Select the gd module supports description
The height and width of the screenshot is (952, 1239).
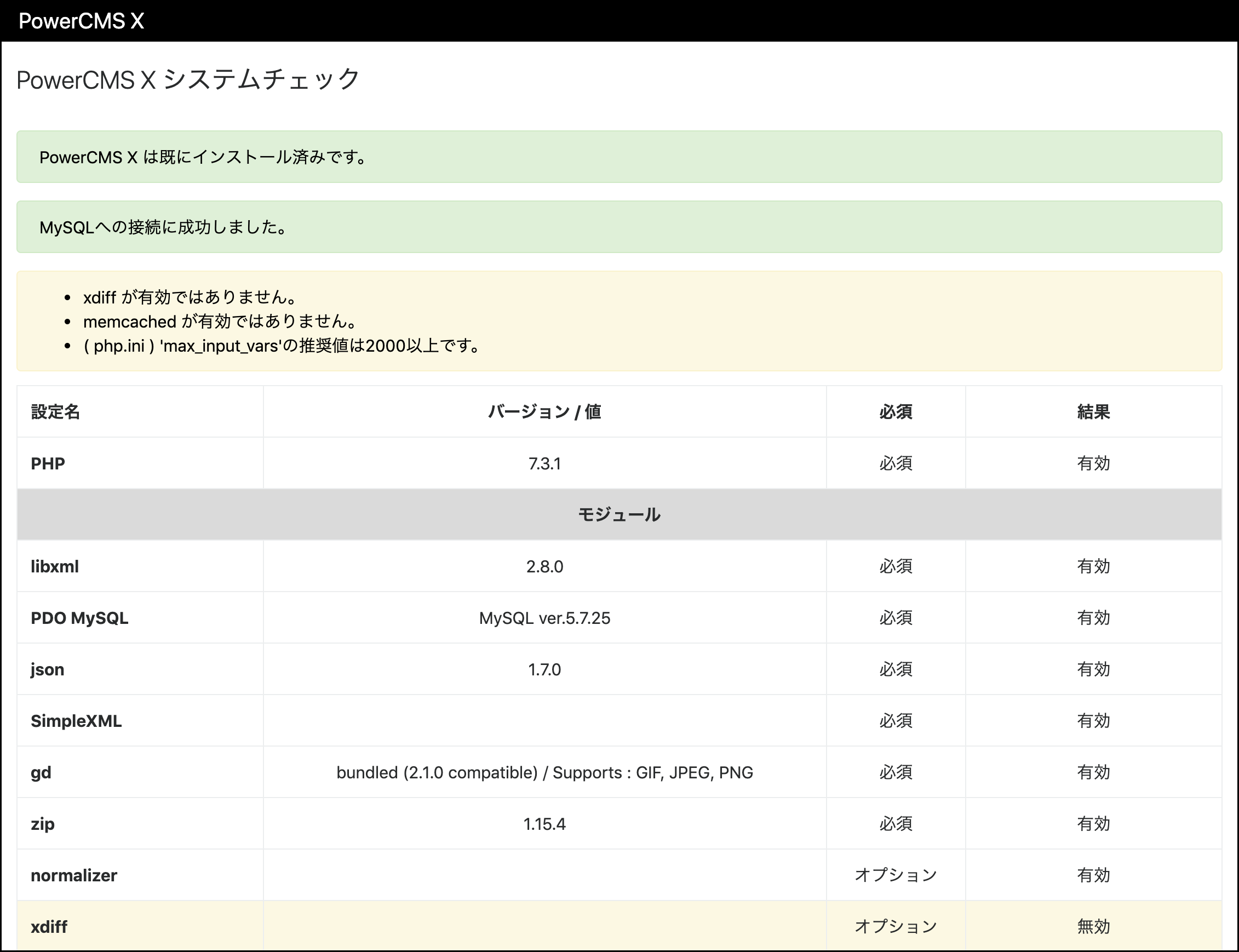click(545, 772)
